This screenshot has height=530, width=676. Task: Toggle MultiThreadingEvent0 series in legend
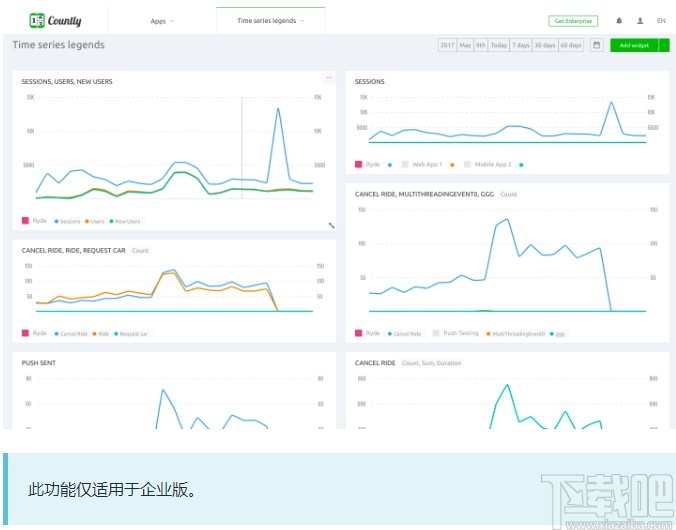516,334
